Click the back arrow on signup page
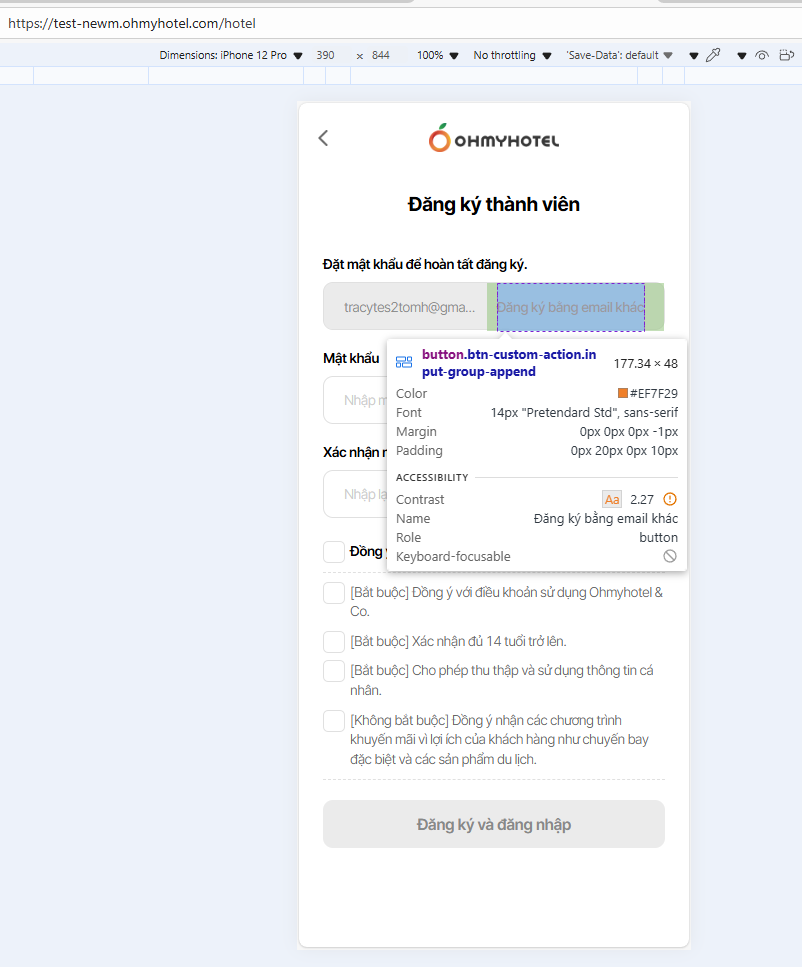This screenshot has height=967, width=802. click(323, 138)
